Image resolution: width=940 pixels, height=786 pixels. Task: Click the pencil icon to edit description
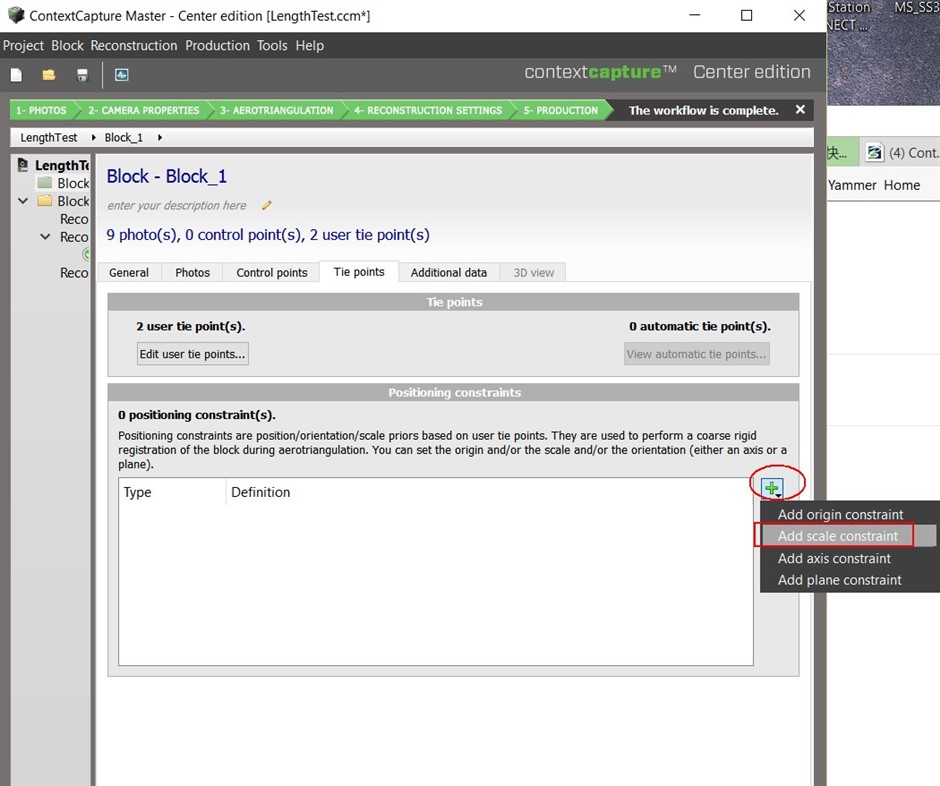point(267,206)
